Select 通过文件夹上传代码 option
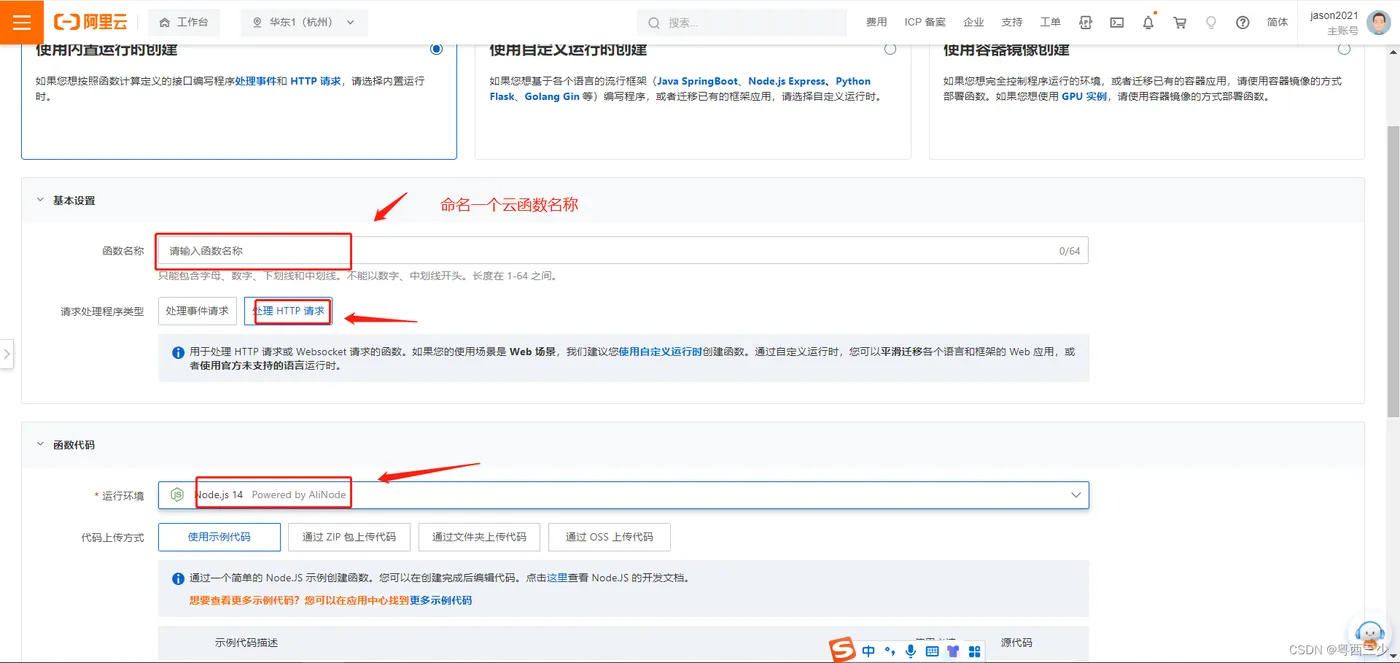The height and width of the screenshot is (663, 1400). pyautogui.click(x=479, y=537)
